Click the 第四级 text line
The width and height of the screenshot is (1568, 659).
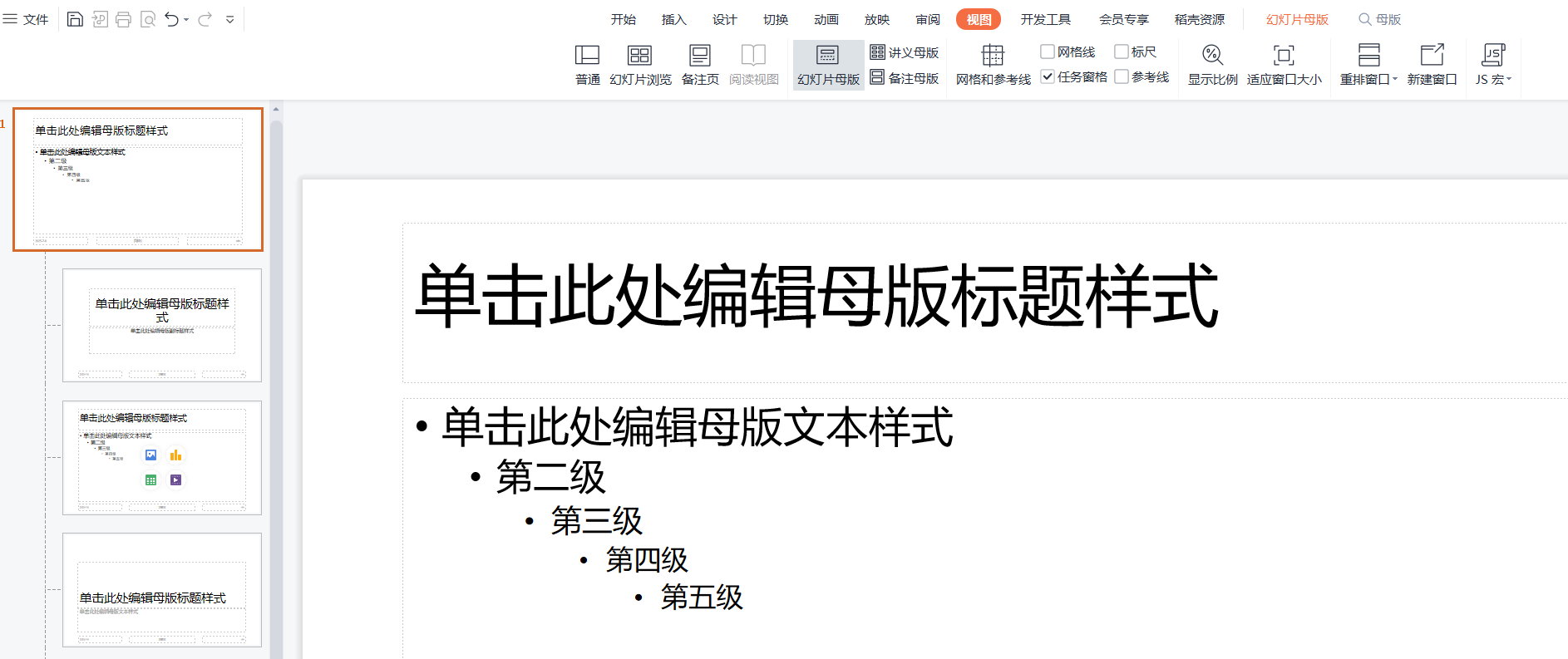pyautogui.click(x=647, y=560)
